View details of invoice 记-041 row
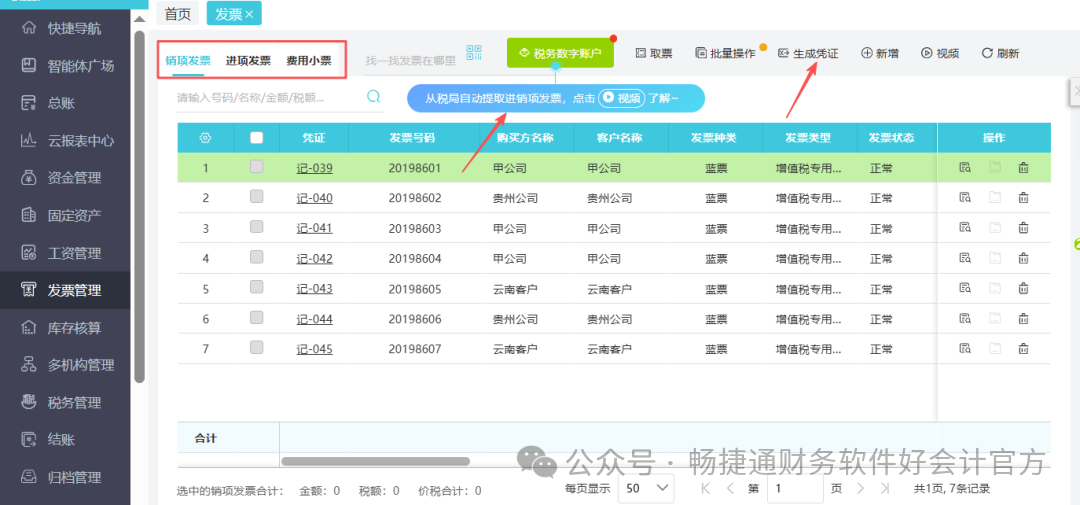This screenshot has height=505, width=1080. pyautogui.click(x=965, y=228)
